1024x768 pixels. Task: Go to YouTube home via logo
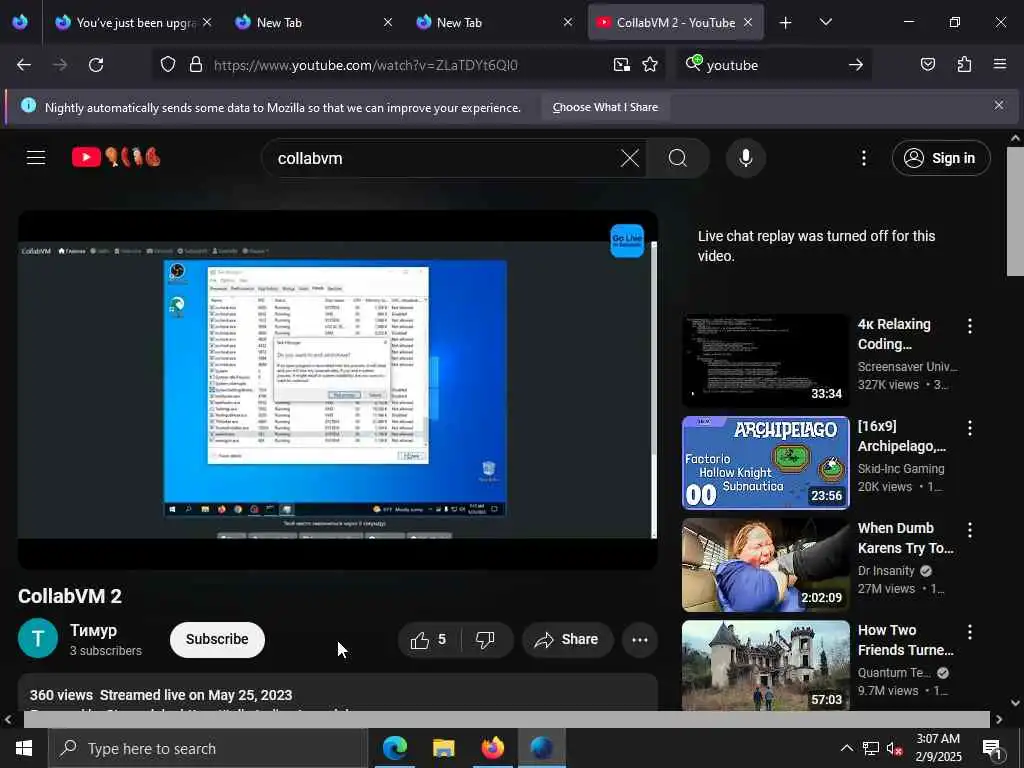[x=116, y=157]
